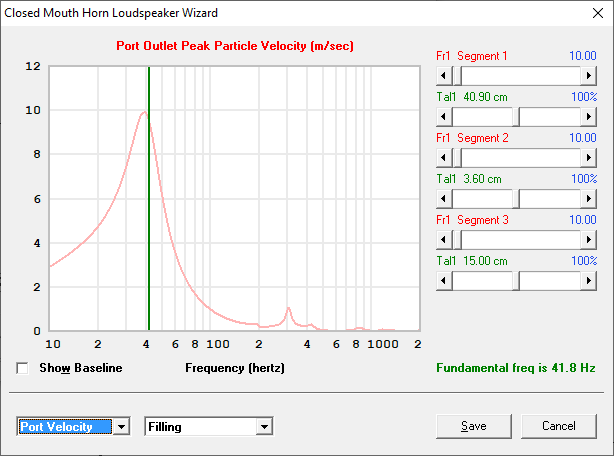Click right arrow of Tal1 15.00 cm scrollbar
This screenshot has width=614, height=456.
pos(589,280)
